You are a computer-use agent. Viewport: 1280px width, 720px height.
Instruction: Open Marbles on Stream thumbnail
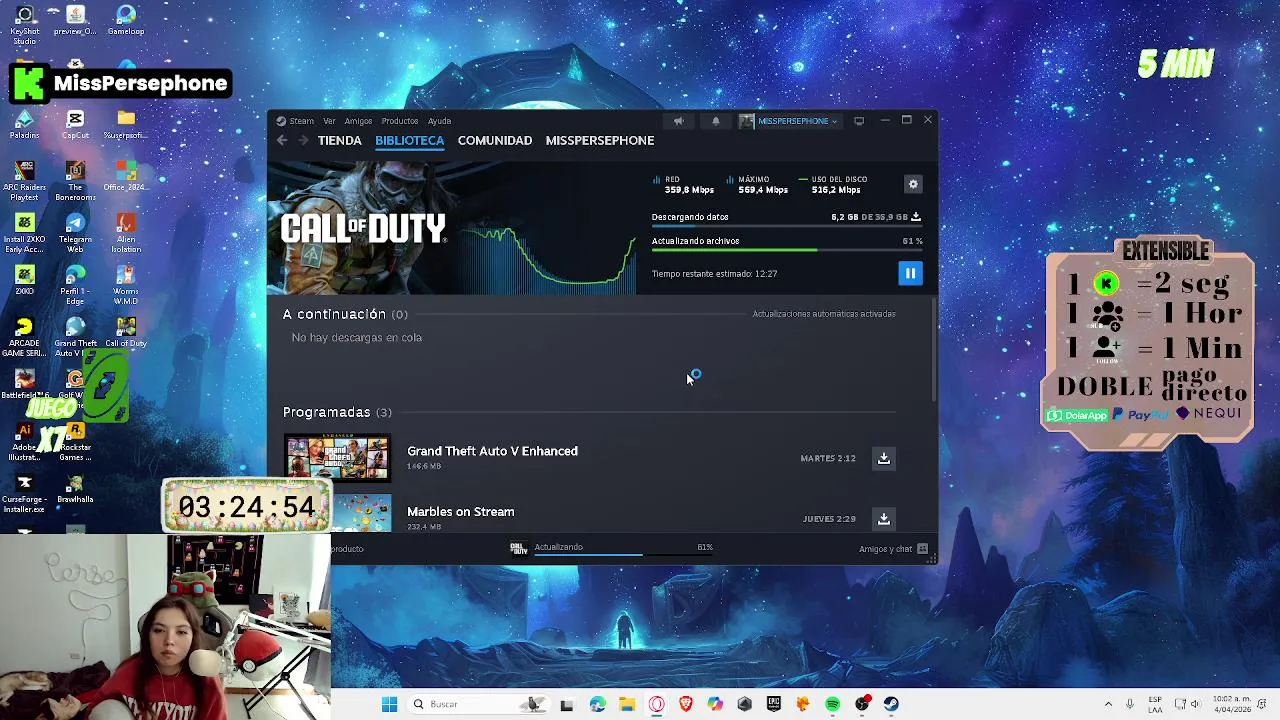(337, 513)
